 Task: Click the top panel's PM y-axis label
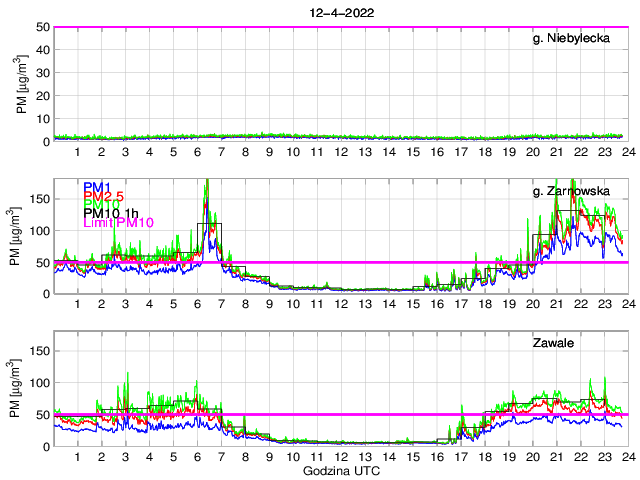(20, 84)
